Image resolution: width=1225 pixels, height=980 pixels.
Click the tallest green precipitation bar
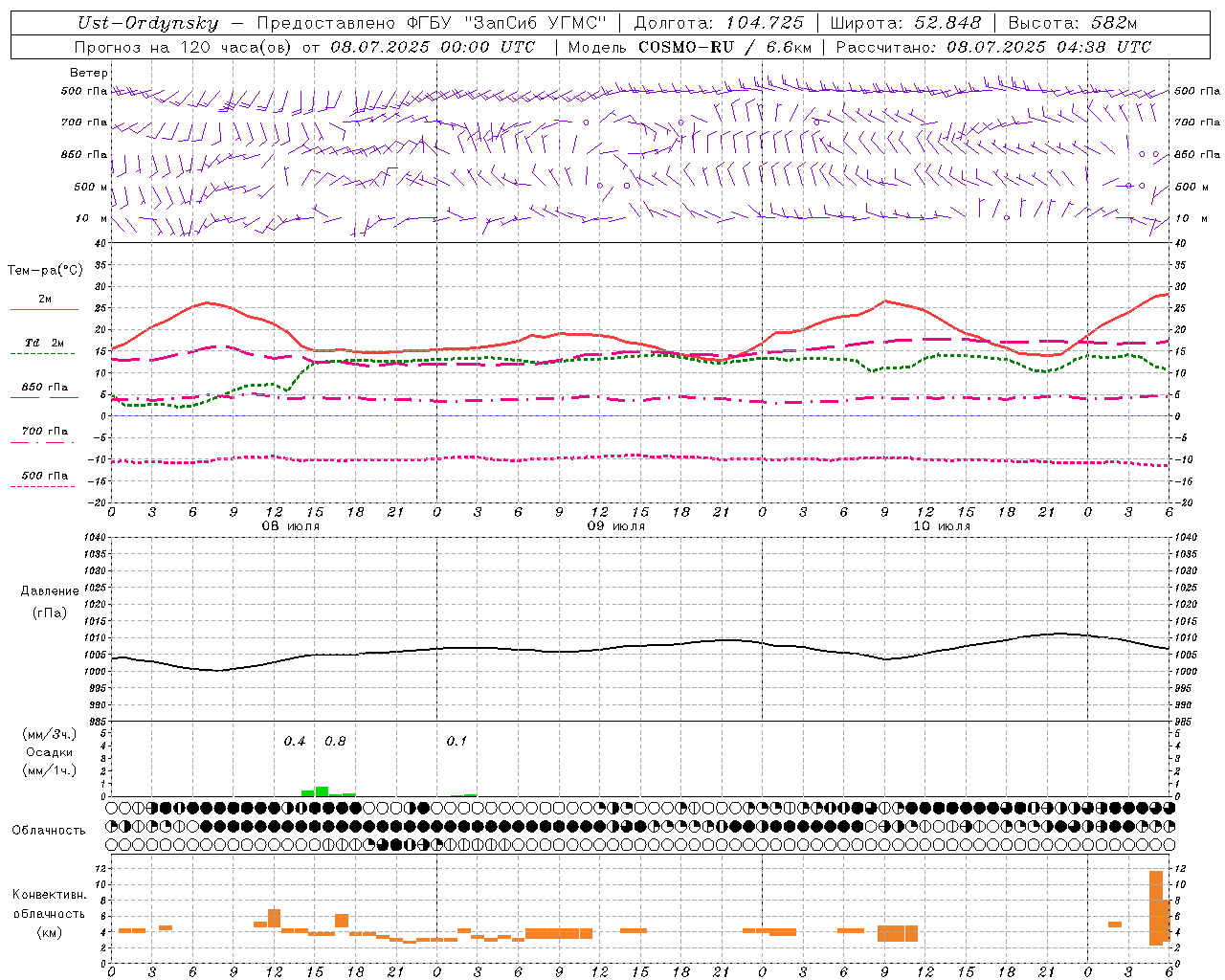323,791
